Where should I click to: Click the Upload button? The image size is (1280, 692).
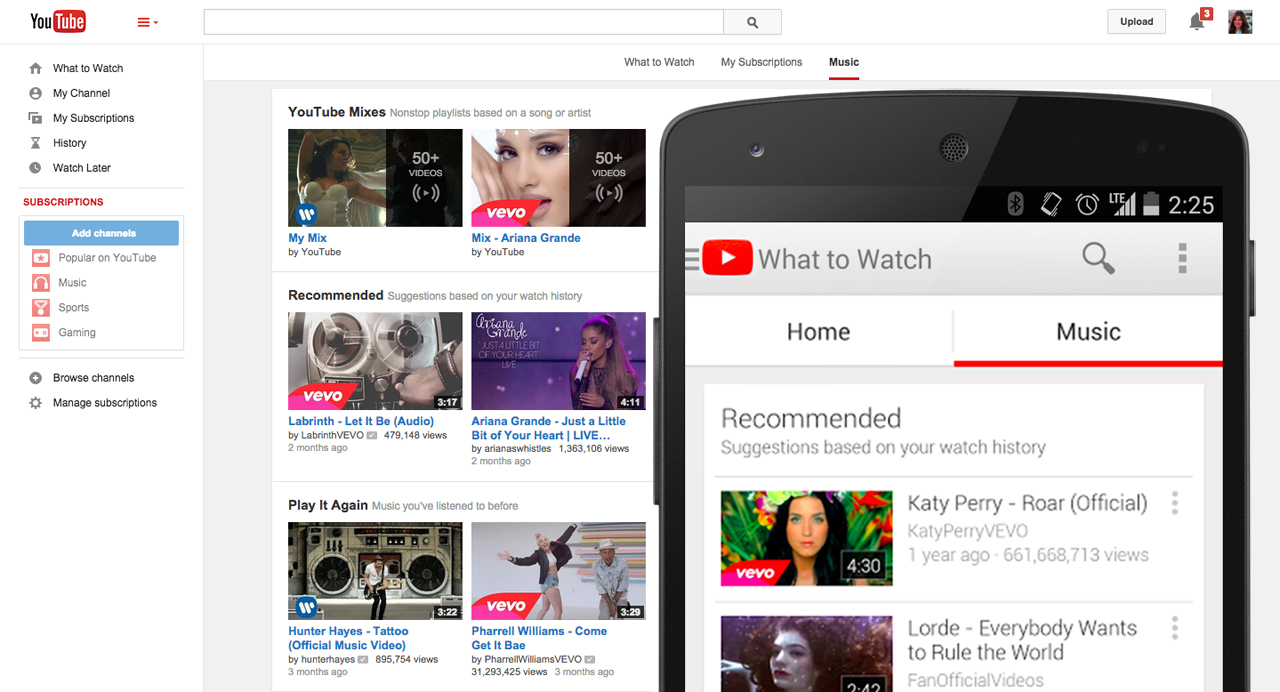coord(1136,22)
